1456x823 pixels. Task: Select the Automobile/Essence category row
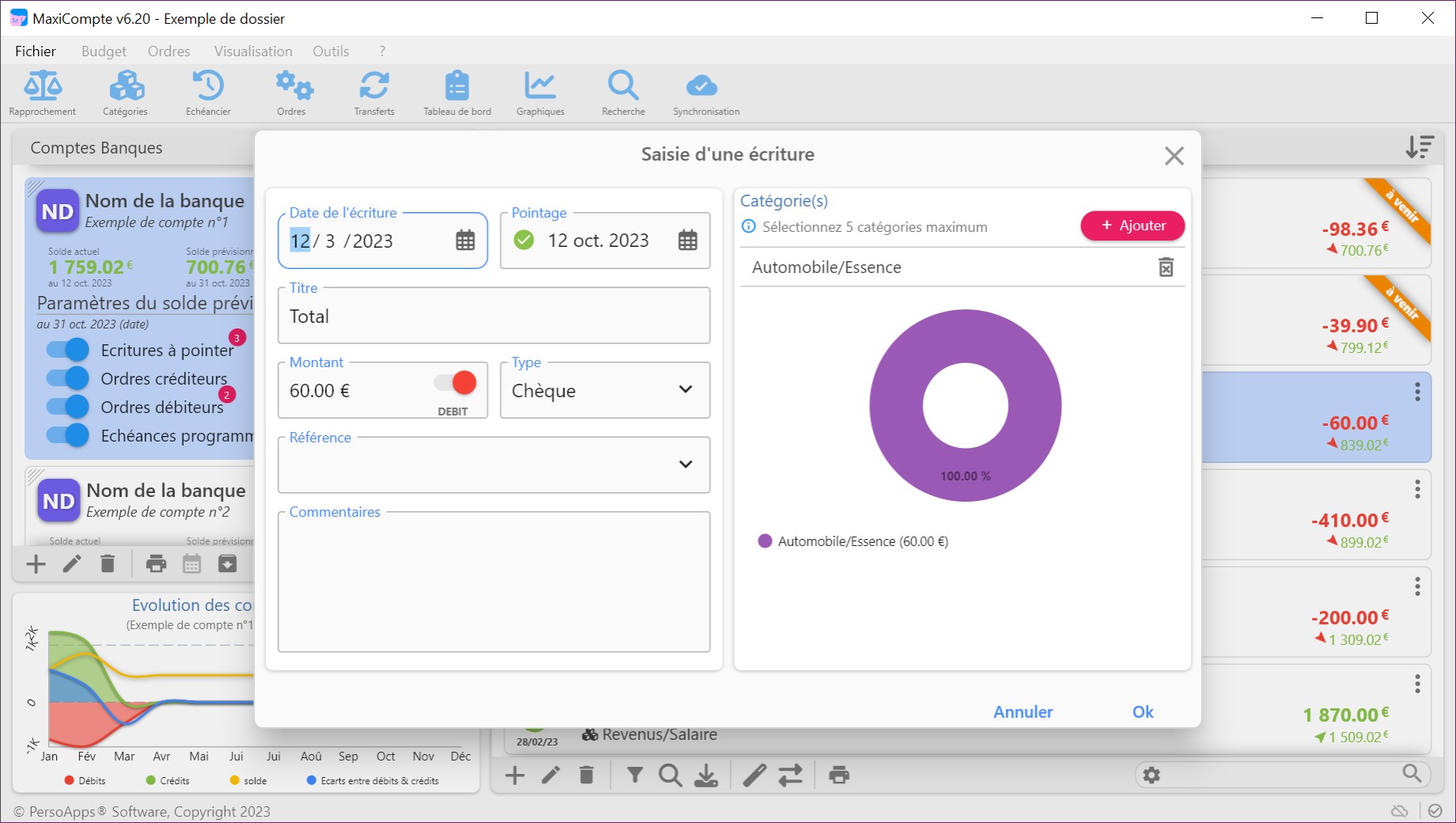(962, 267)
